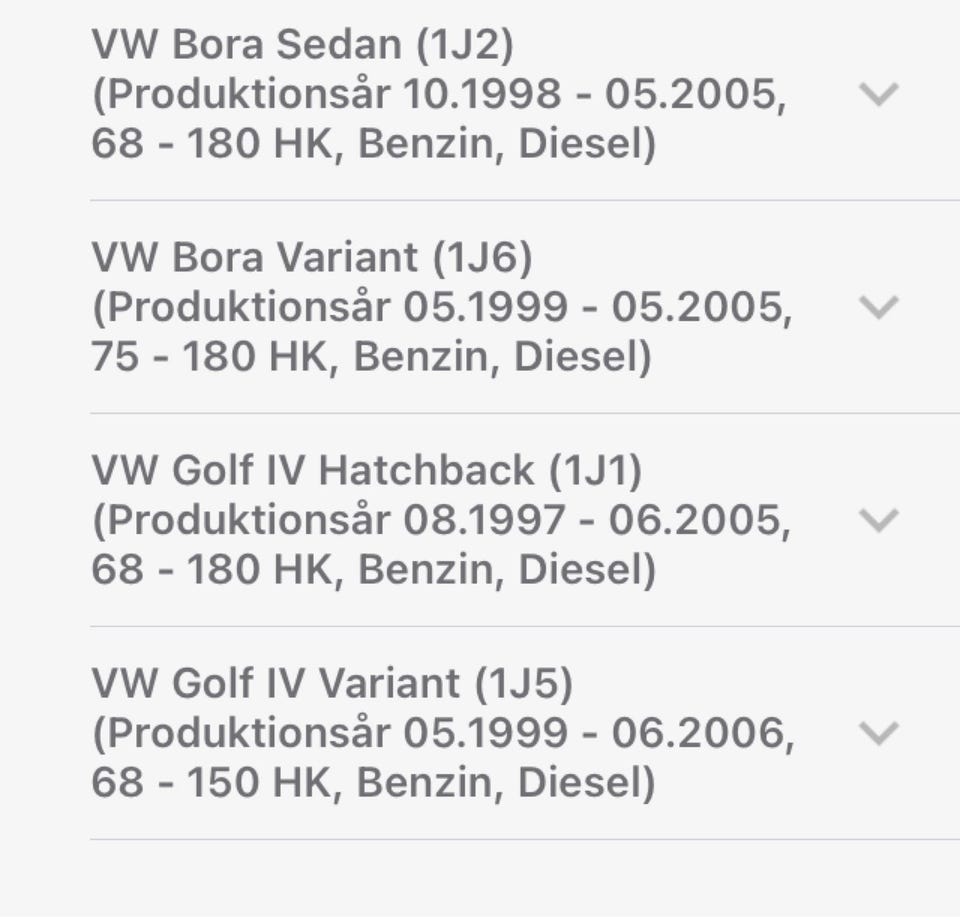Viewport: 960px width, 917px height.
Task: Select the VW Golf IV Variant title
Action: click(x=280, y=683)
